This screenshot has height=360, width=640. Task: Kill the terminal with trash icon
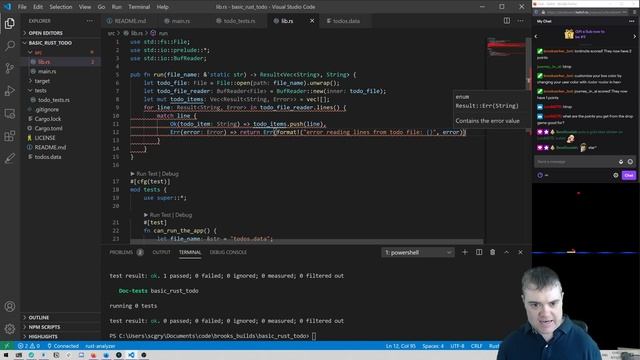(493, 252)
